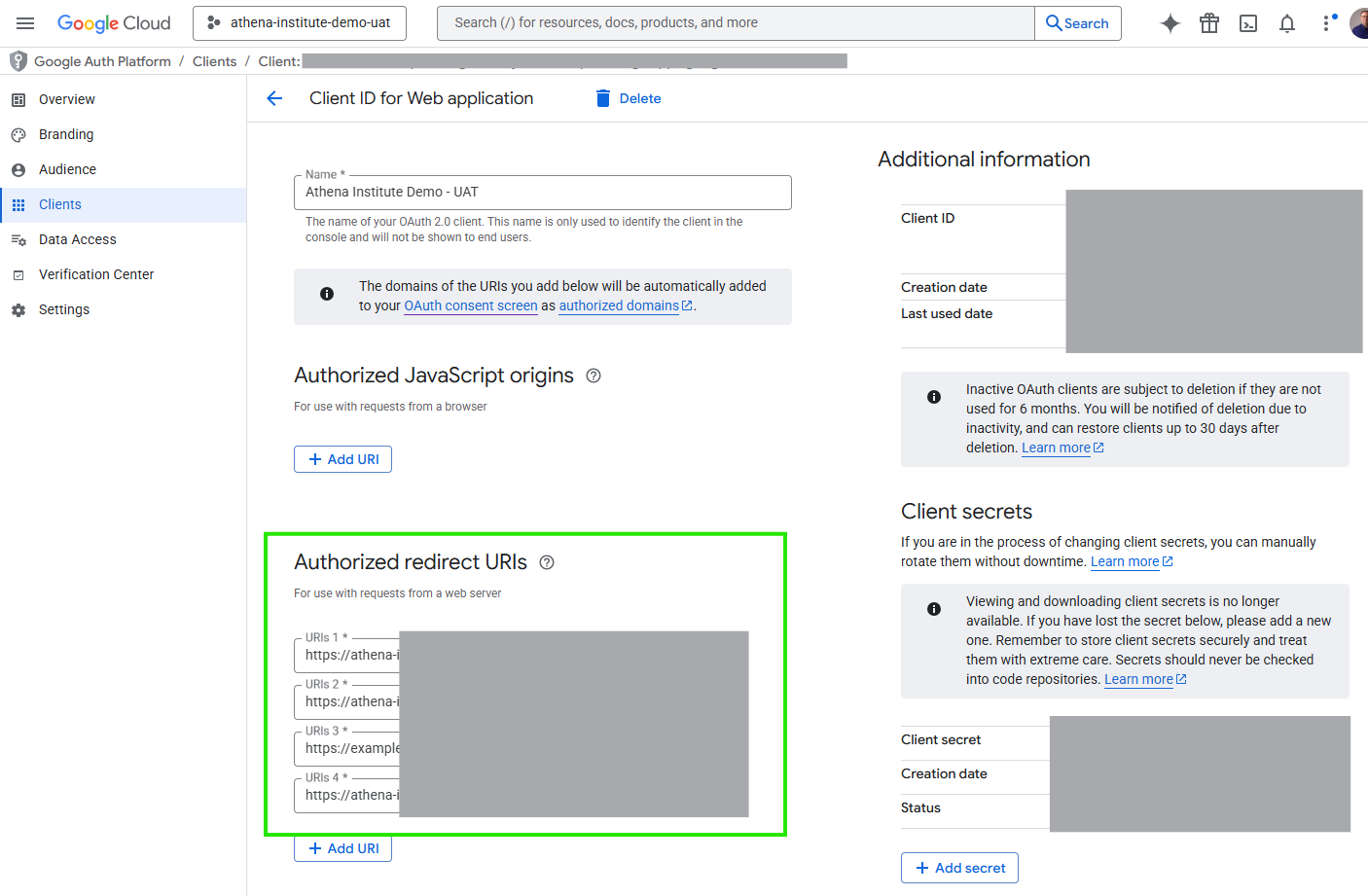The height and width of the screenshot is (896, 1368).
Task: Open Verification Center from sidebar
Action: (x=96, y=274)
